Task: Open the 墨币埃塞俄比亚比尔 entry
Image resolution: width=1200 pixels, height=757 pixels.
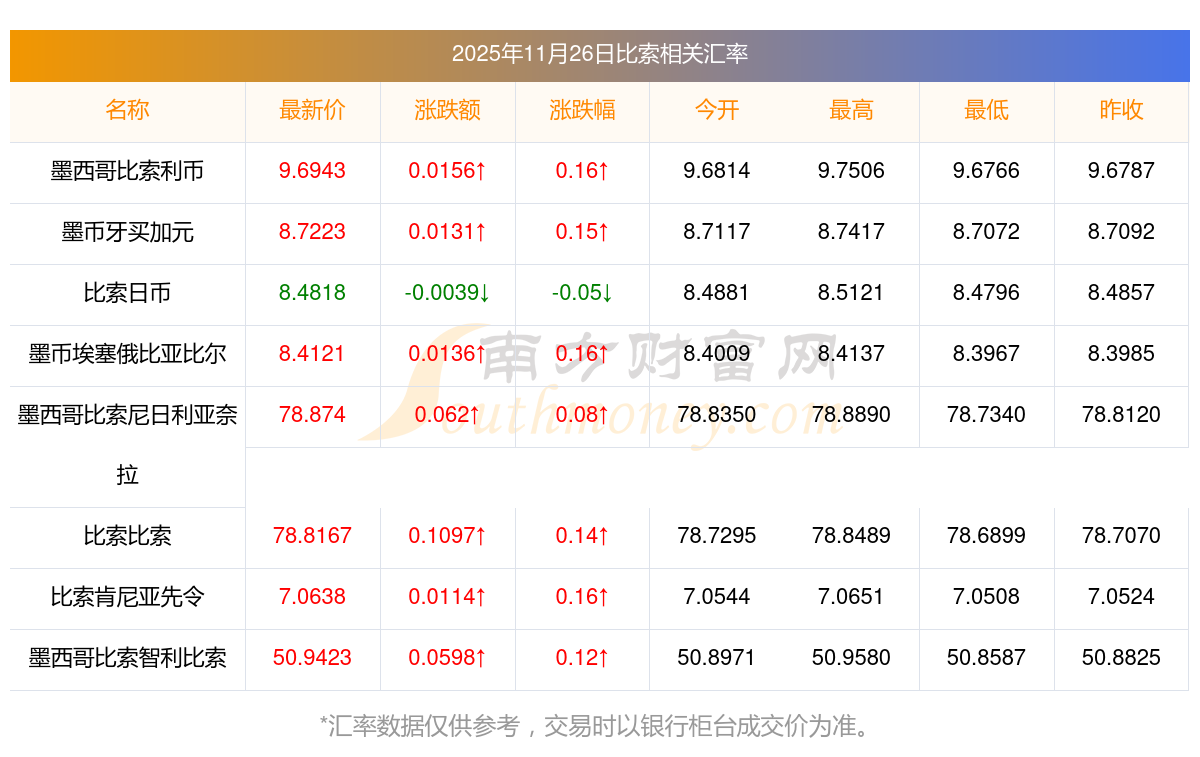Action: pyautogui.click(x=127, y=354)
